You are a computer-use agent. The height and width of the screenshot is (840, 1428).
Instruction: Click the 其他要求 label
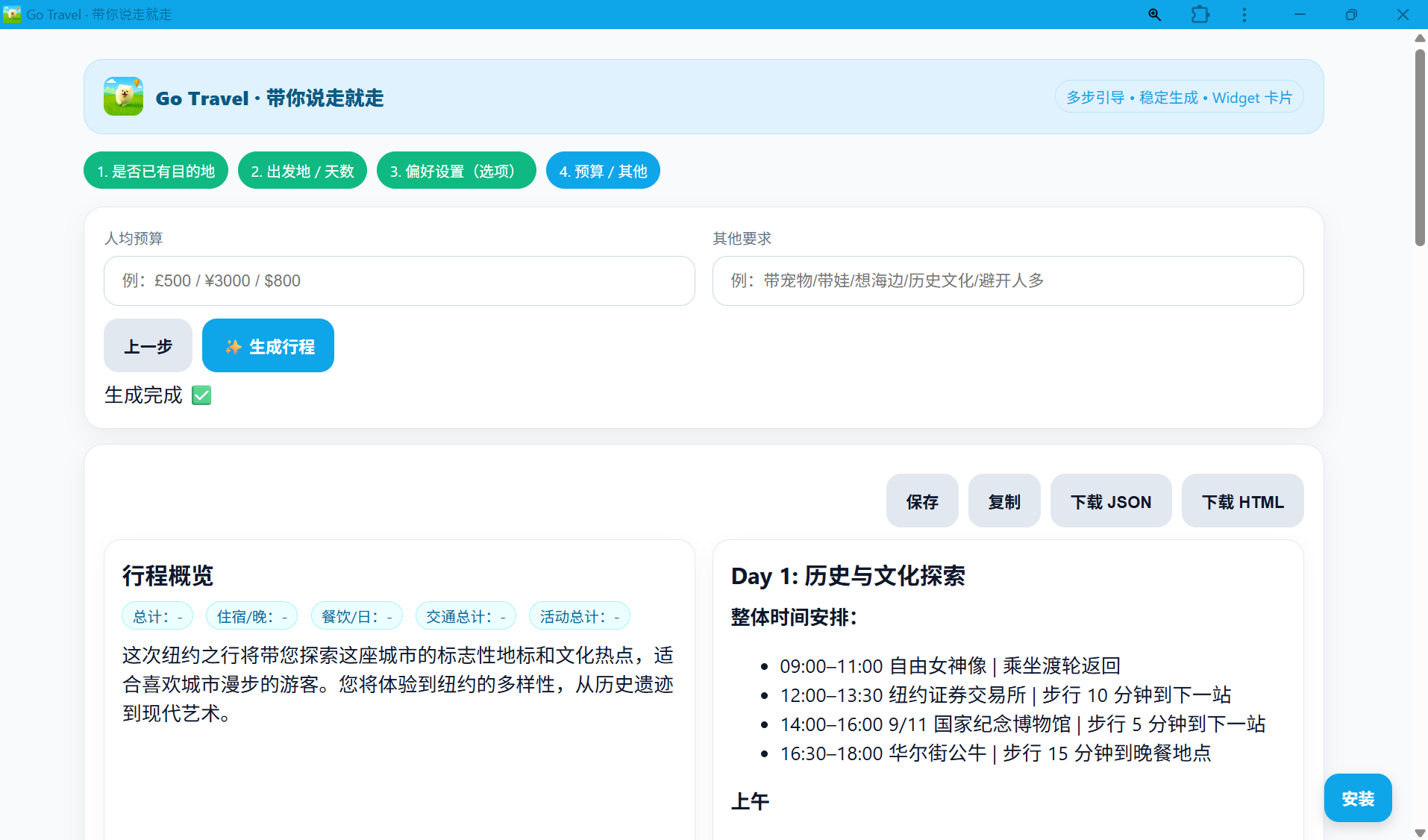(742, 238)
